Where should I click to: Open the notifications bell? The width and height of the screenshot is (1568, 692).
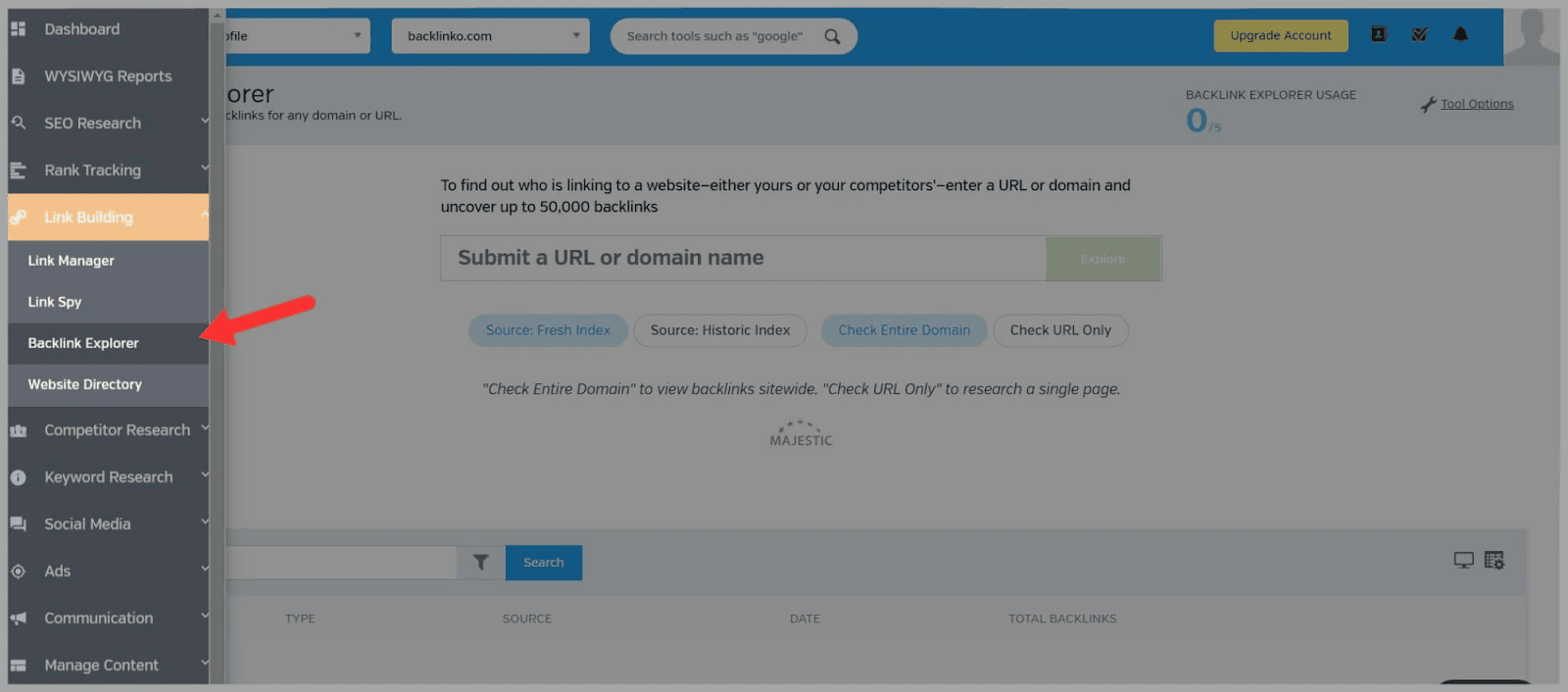[x=1460, y=34]
